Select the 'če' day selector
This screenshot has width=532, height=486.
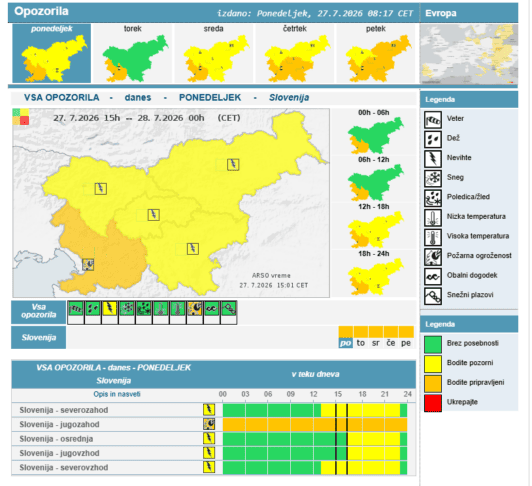[x=391, y=343]
